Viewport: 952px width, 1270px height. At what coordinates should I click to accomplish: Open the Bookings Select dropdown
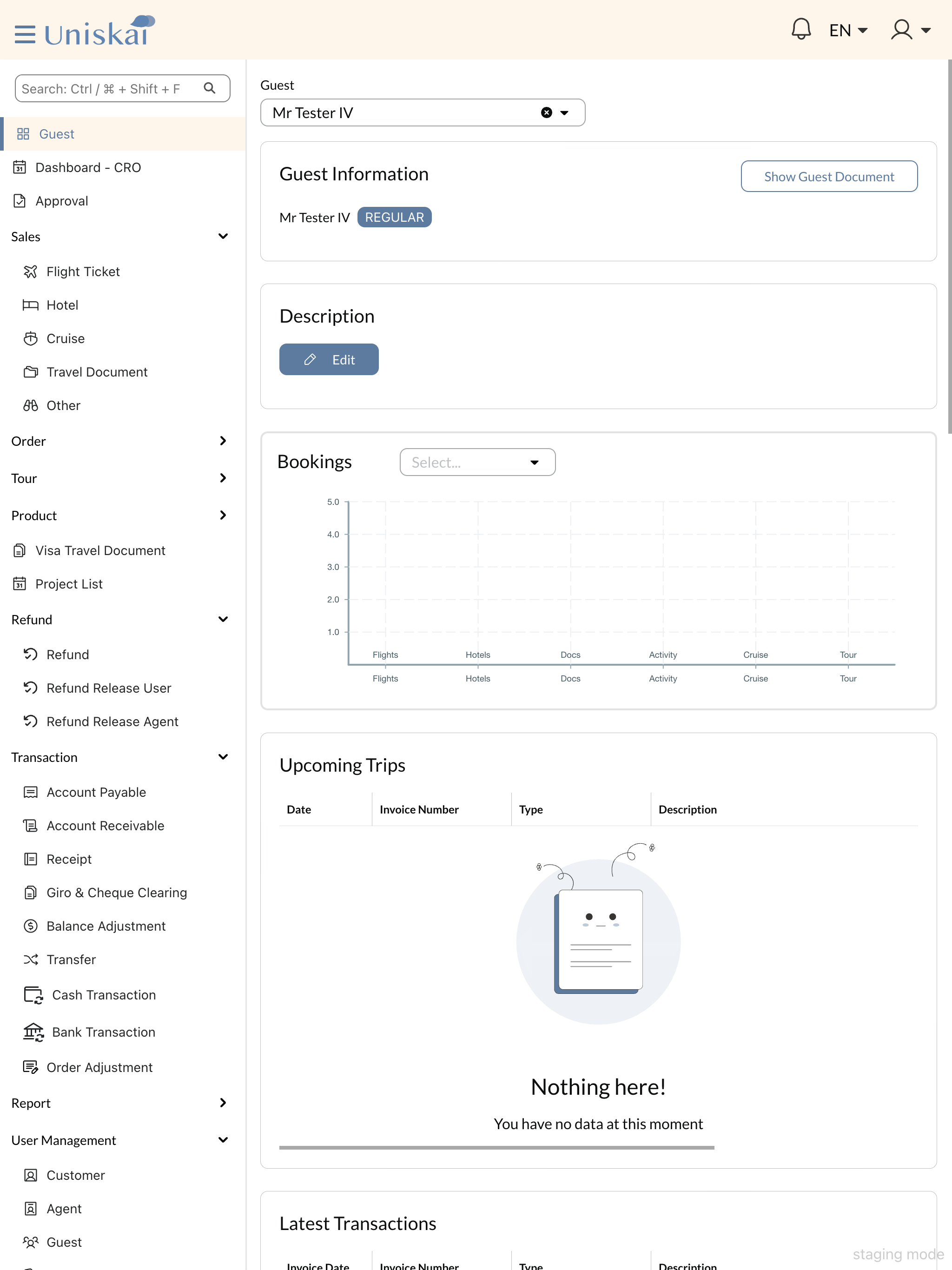pos(477,462)
